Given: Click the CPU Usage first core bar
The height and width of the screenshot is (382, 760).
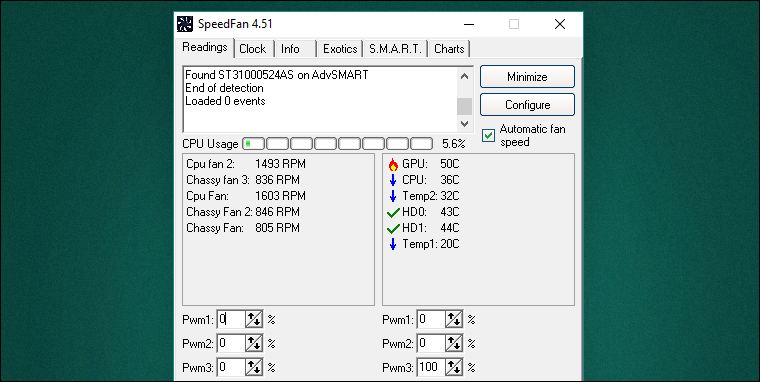Looking at the screenshot, I should tap(253, 143).
